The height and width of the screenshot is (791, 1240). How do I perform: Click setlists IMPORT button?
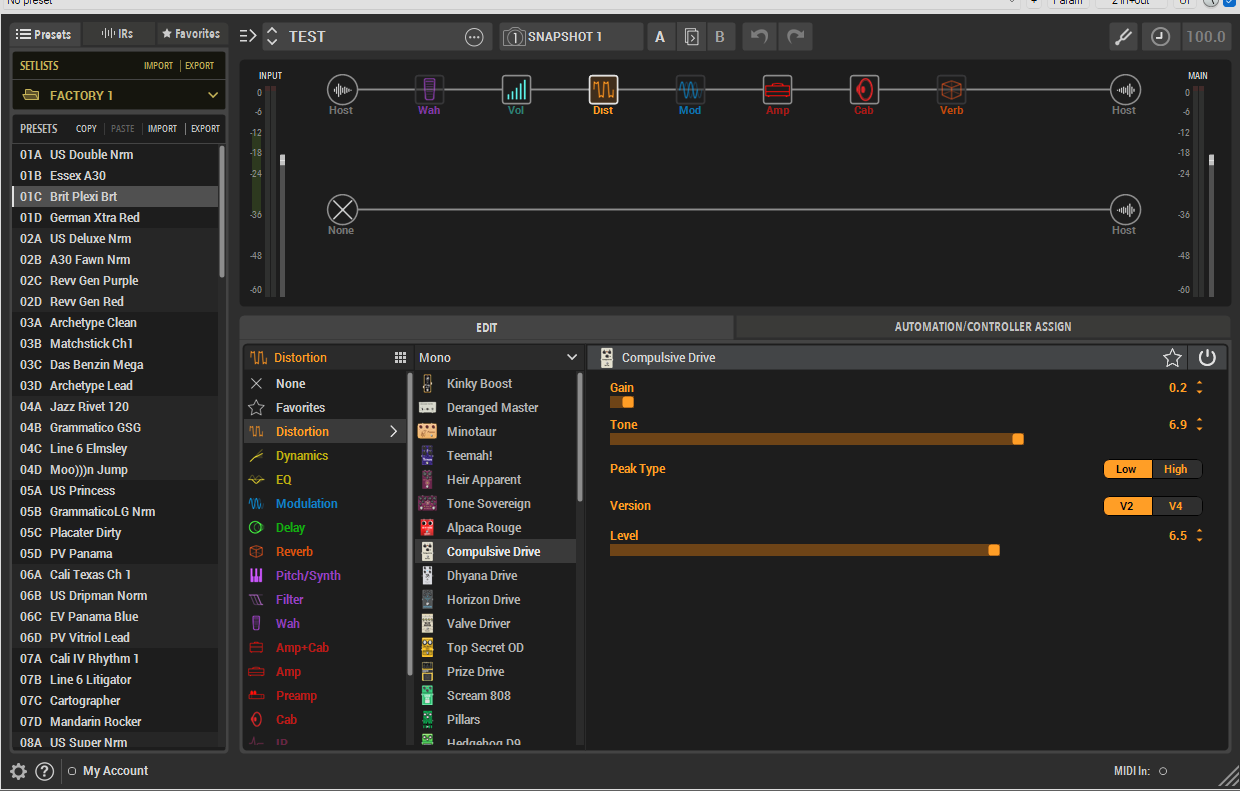pyautogui.click(x=158, y=66)
